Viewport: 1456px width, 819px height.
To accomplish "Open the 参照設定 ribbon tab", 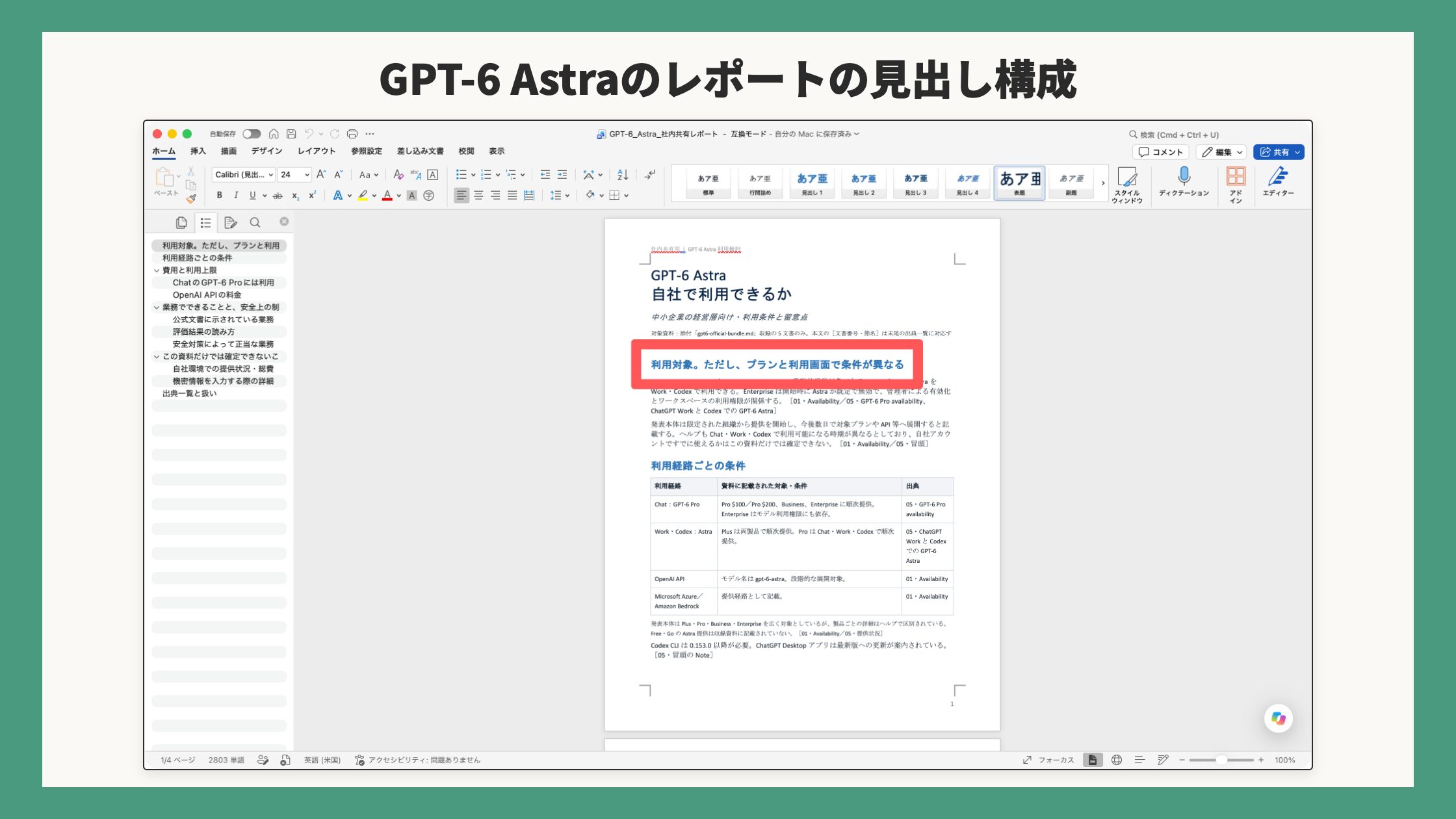I will [367, 151].
